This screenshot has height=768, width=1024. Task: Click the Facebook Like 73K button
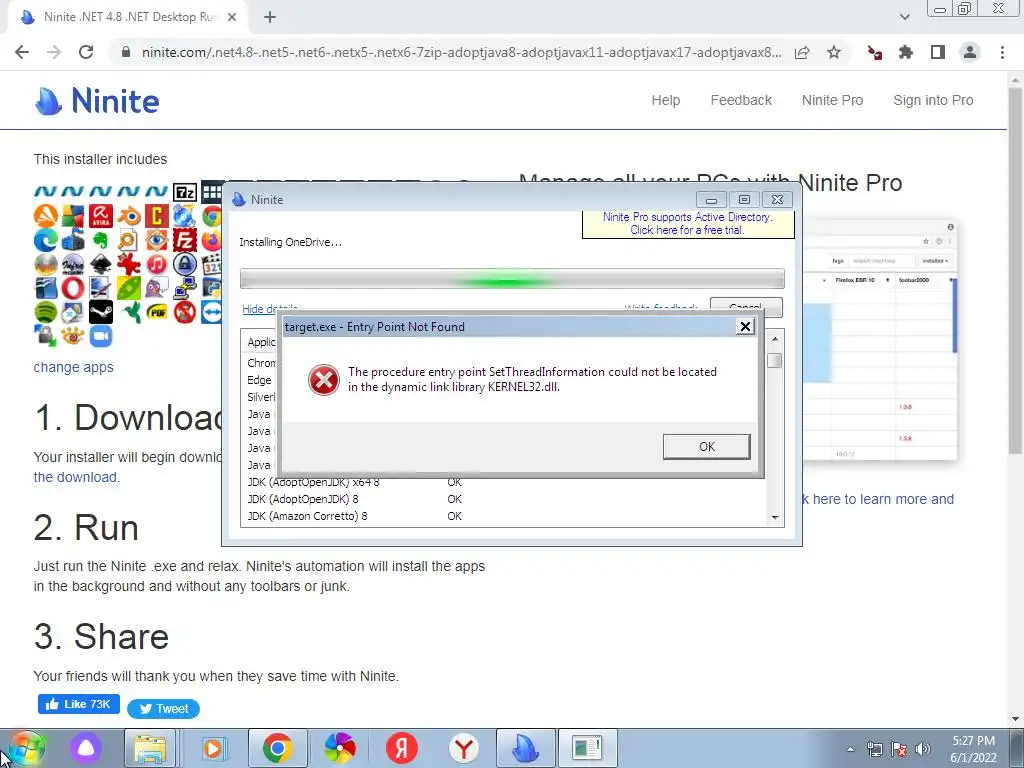tap(78, 704)
